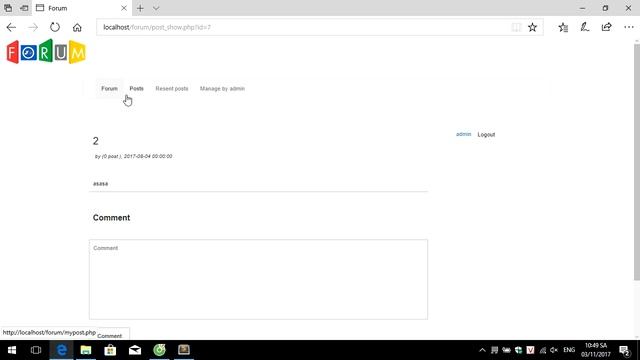
Task: Click the set tabs aside icon
Action: coord(24,8)
